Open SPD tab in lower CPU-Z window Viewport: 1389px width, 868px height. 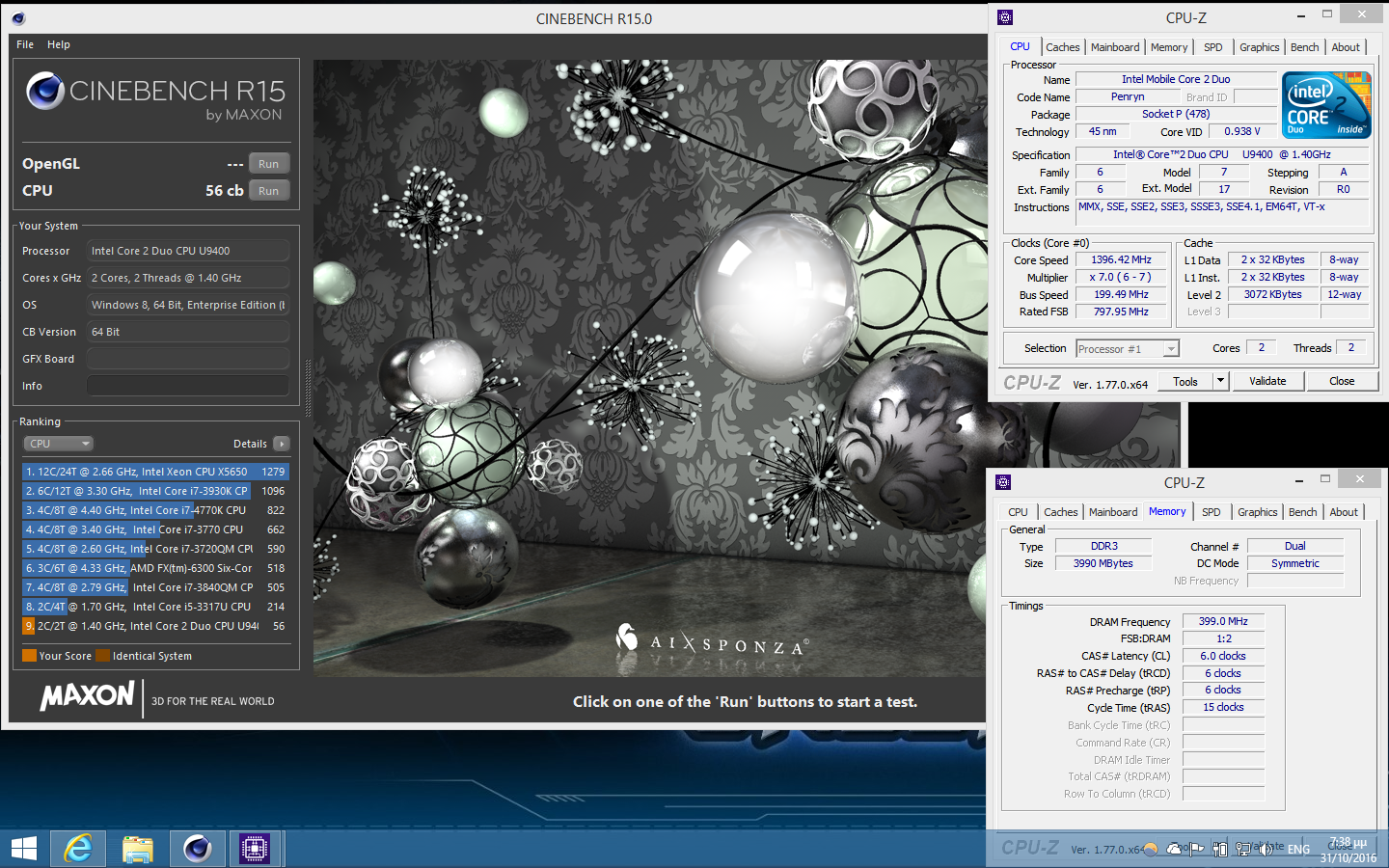(1212, 512)
